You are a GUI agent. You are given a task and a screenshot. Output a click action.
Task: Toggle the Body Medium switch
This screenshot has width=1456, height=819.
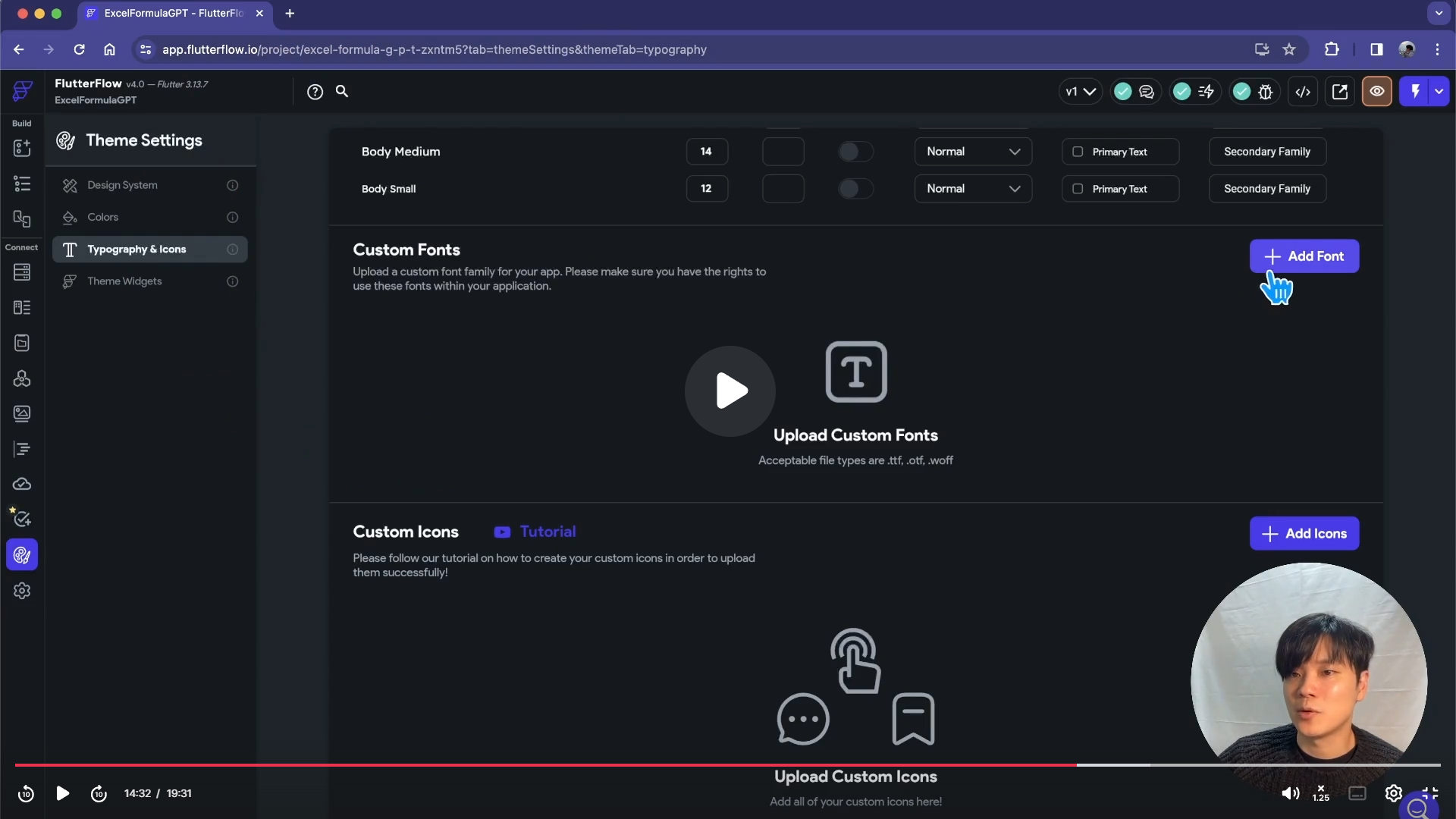click(855, 152)
